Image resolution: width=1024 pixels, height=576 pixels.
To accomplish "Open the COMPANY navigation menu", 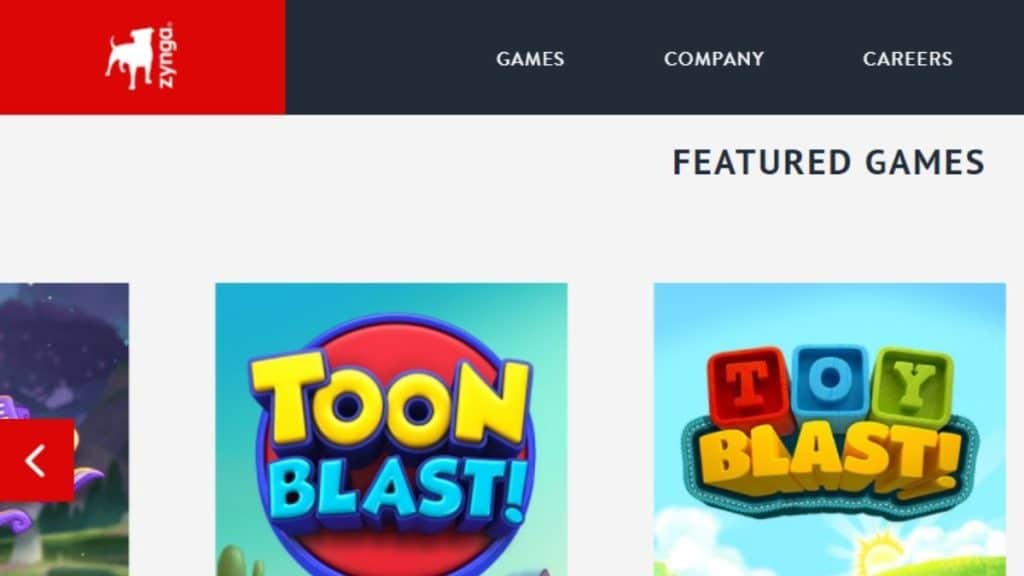I will click(714, 59).
